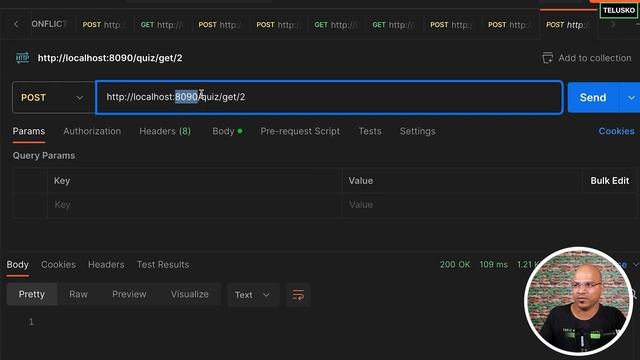Open the Test Results tab
640x360 pixels.
coord(163,264)
